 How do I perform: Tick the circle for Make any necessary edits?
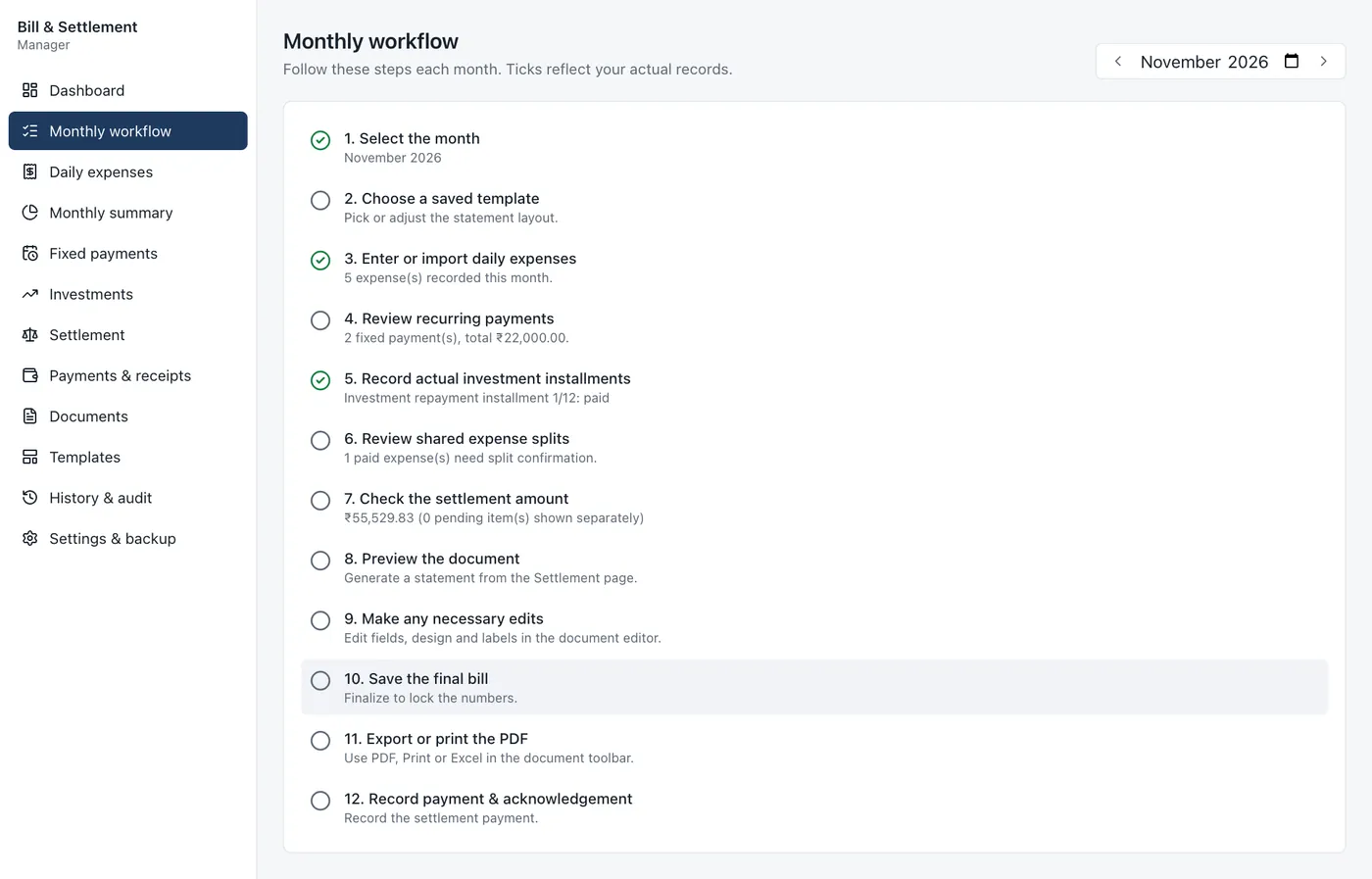pyautogui.click(x=320, y=620)
